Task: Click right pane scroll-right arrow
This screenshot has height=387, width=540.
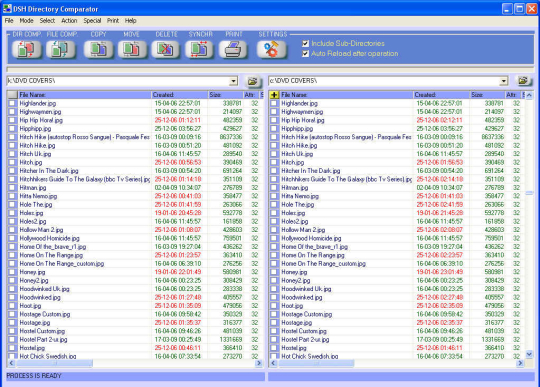Action: (520, 363)
